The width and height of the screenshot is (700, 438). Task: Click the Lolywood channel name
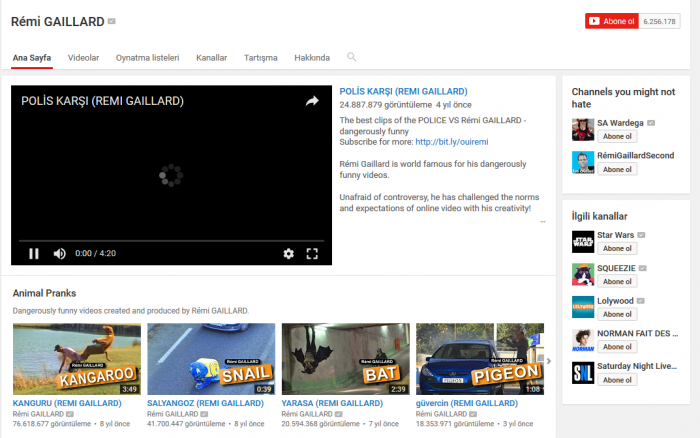615,301
